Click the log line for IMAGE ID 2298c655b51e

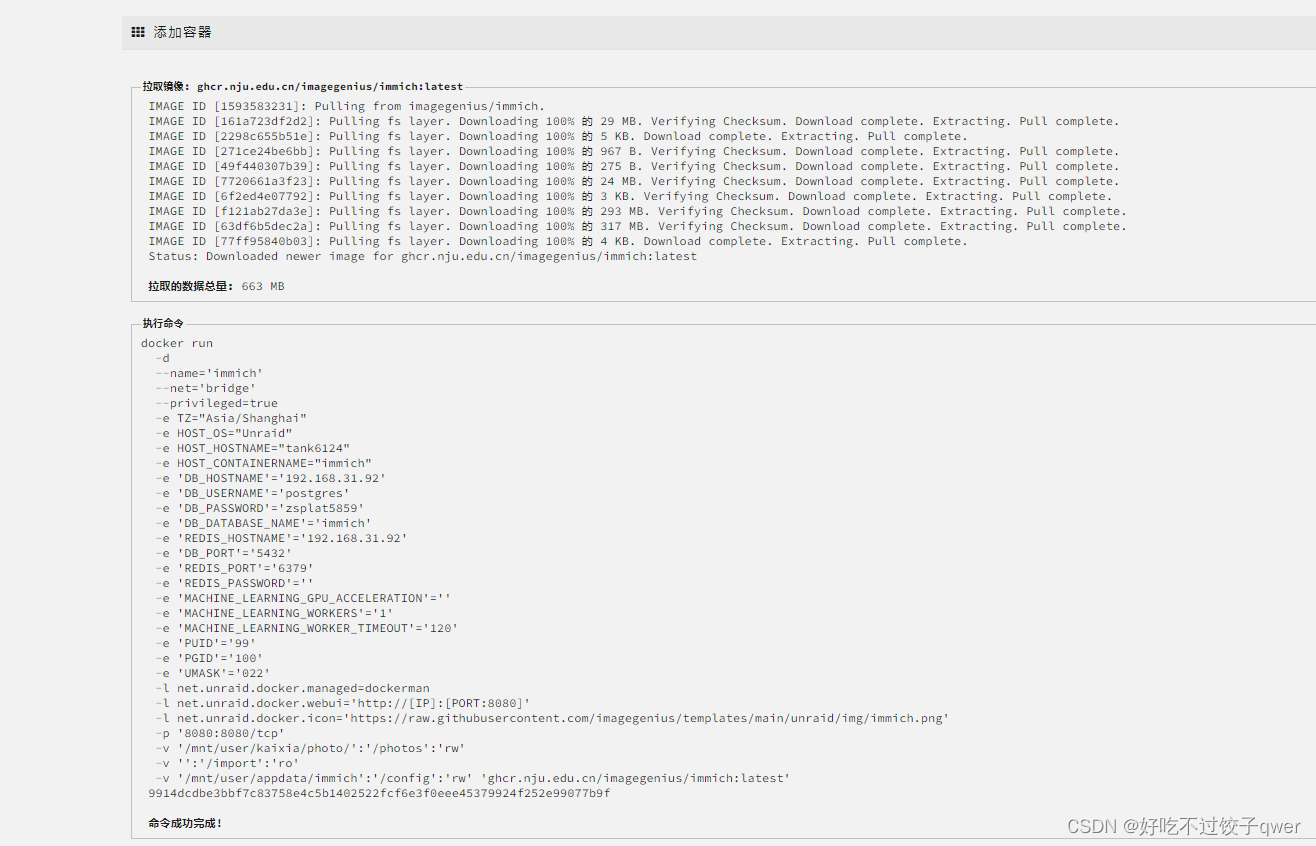click(558, 136)
